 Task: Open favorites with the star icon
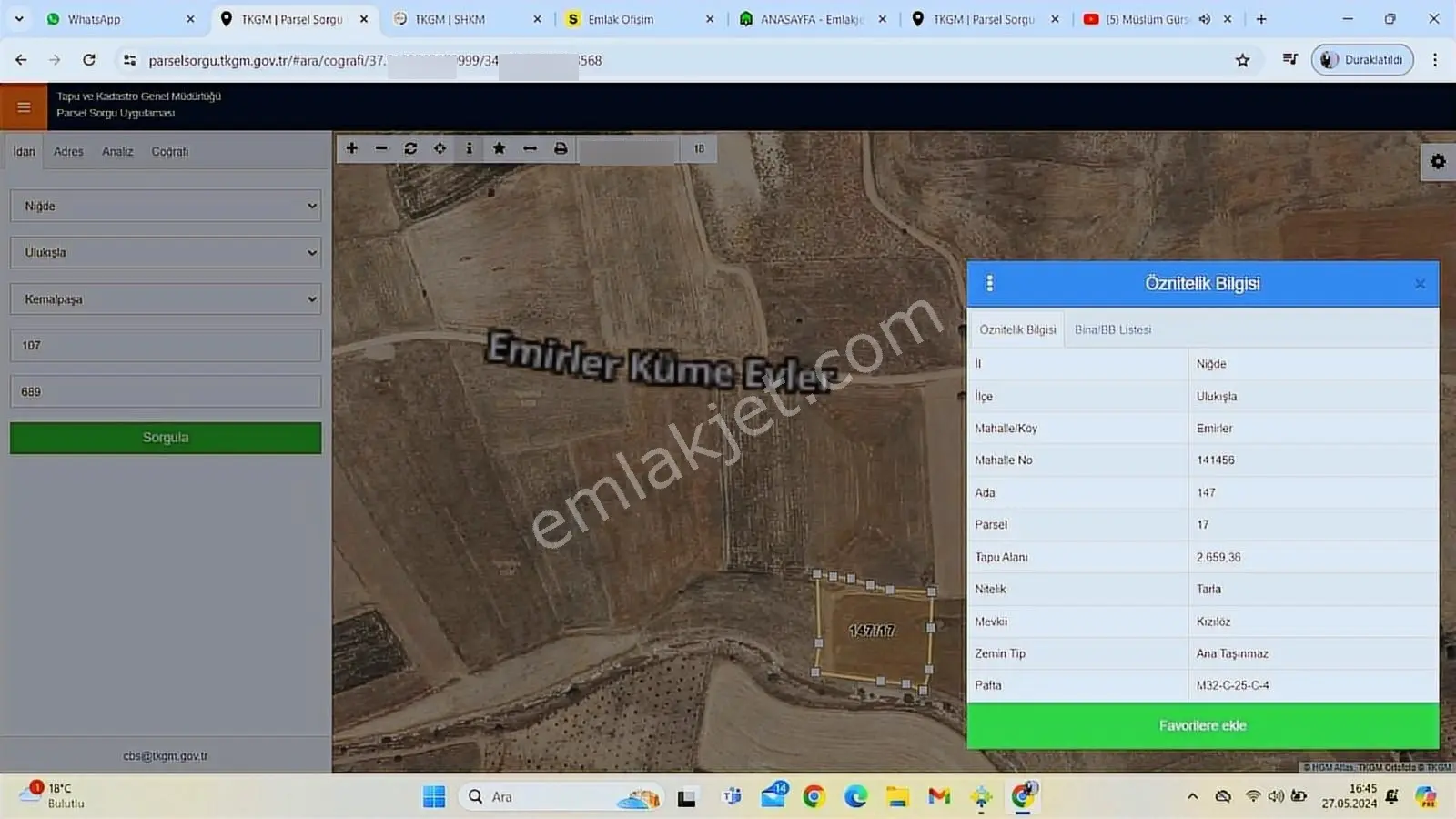pos(499,148)
